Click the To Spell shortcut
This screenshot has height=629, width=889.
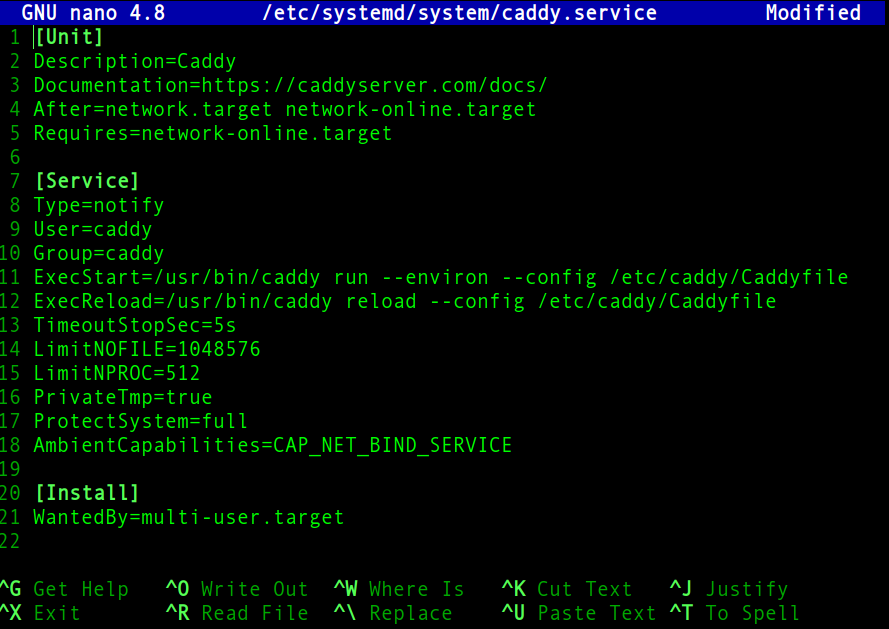[752, 613]
